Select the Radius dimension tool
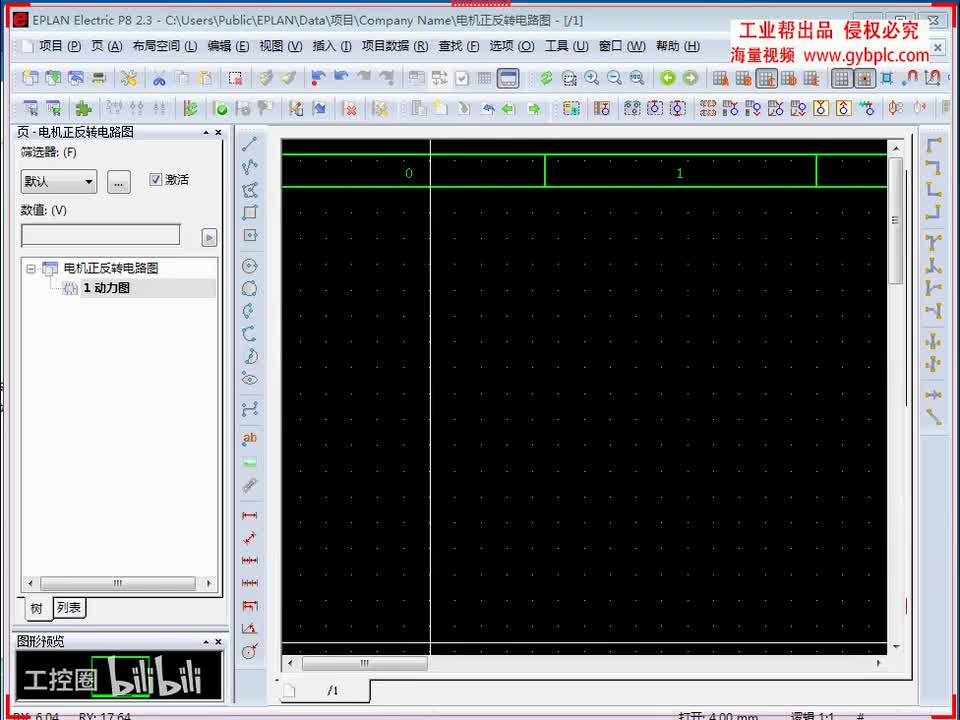 tap(249, 651)
